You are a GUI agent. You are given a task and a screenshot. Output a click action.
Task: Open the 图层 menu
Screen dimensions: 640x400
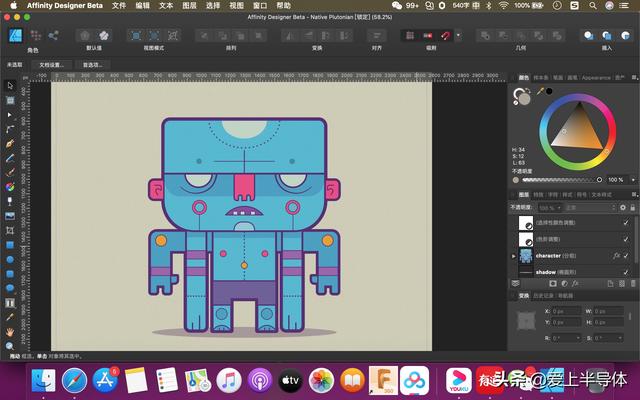pyautogui.click(x=189, y=5)
